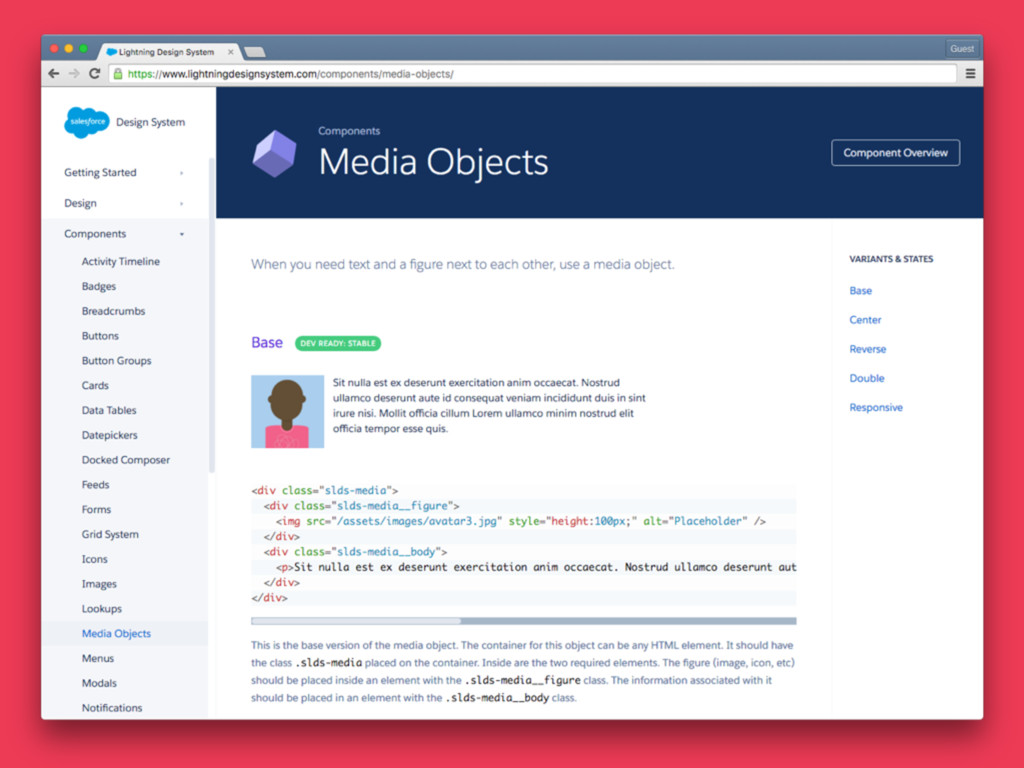Open the browser hamburger menu
The width and height of the screenshot is (1024, 768).
(970, 74)
